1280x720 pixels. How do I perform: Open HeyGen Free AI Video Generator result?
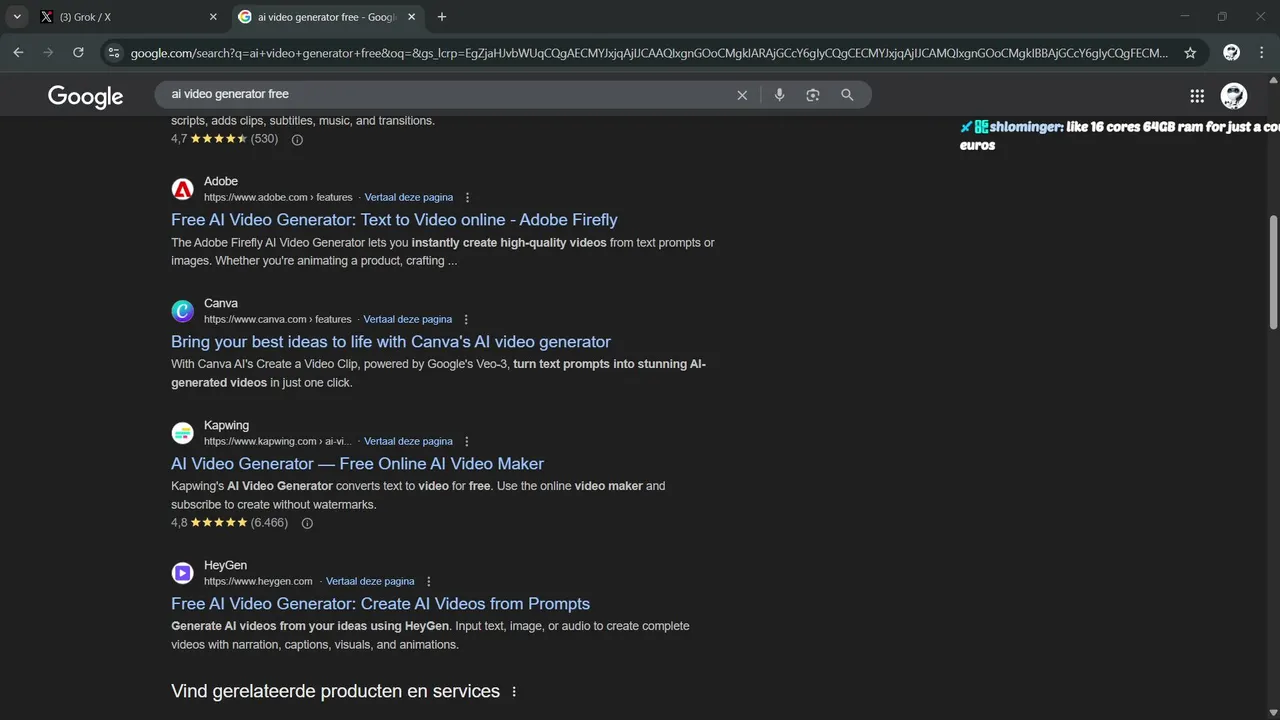380,604
